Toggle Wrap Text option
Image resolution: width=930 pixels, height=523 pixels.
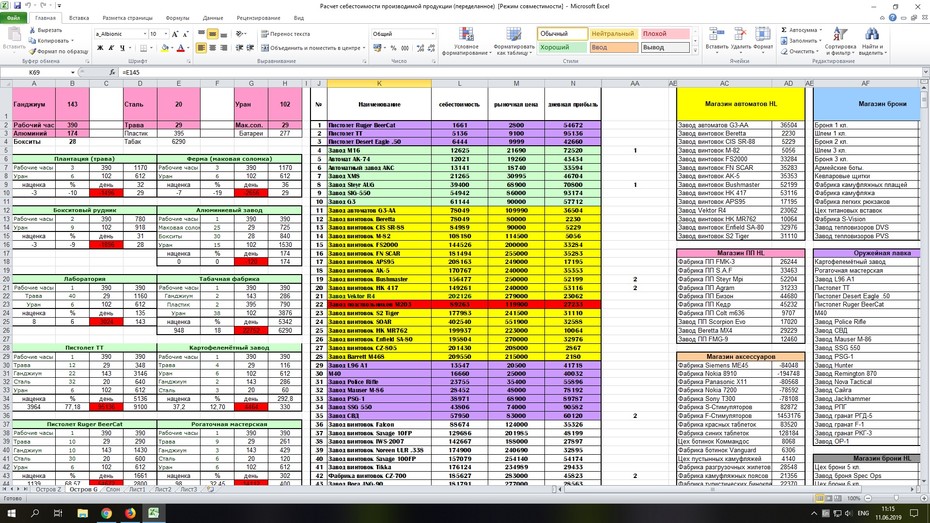pos(285,34)
